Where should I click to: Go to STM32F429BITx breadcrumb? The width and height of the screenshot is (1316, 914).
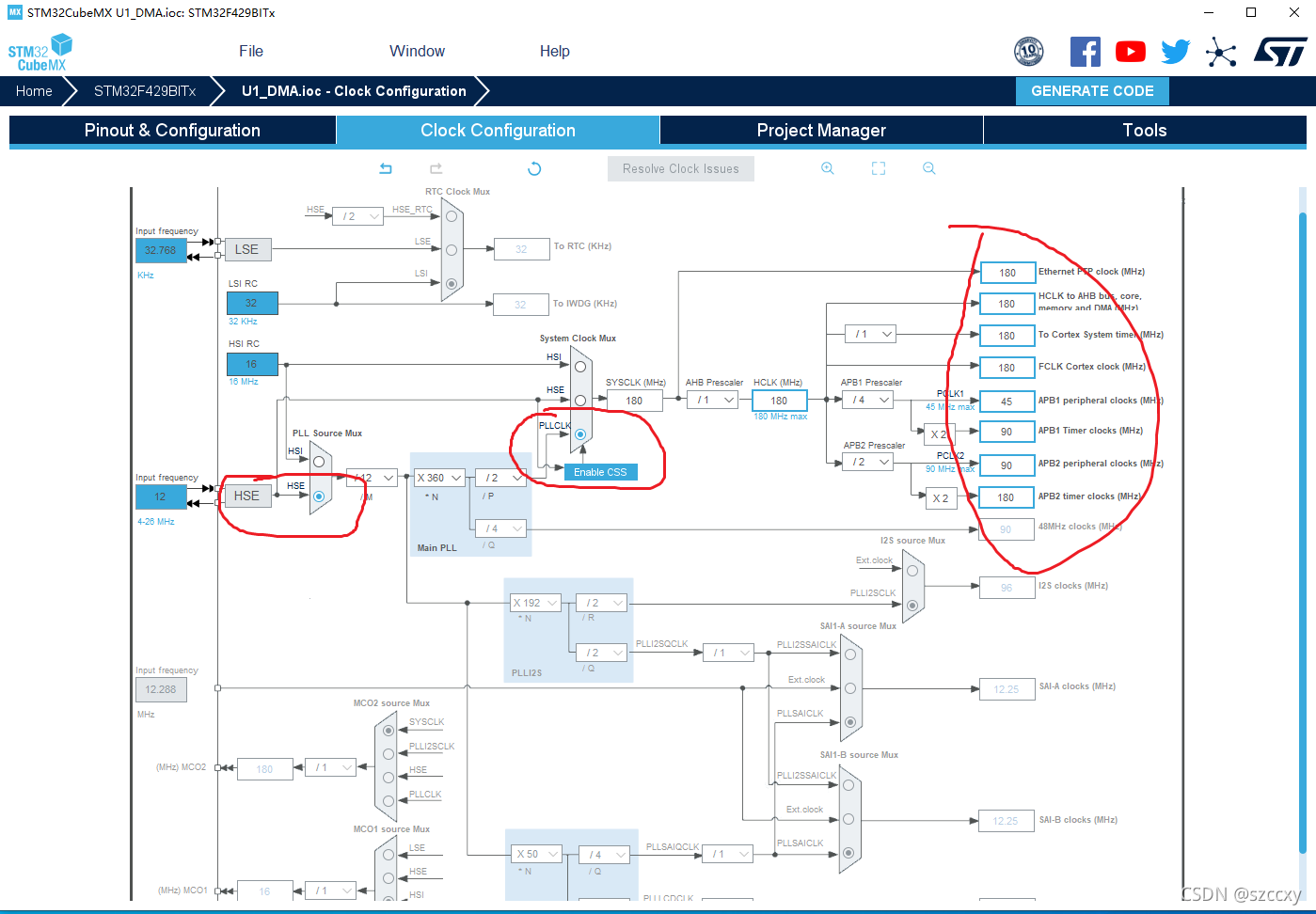(x=145, y=91)
